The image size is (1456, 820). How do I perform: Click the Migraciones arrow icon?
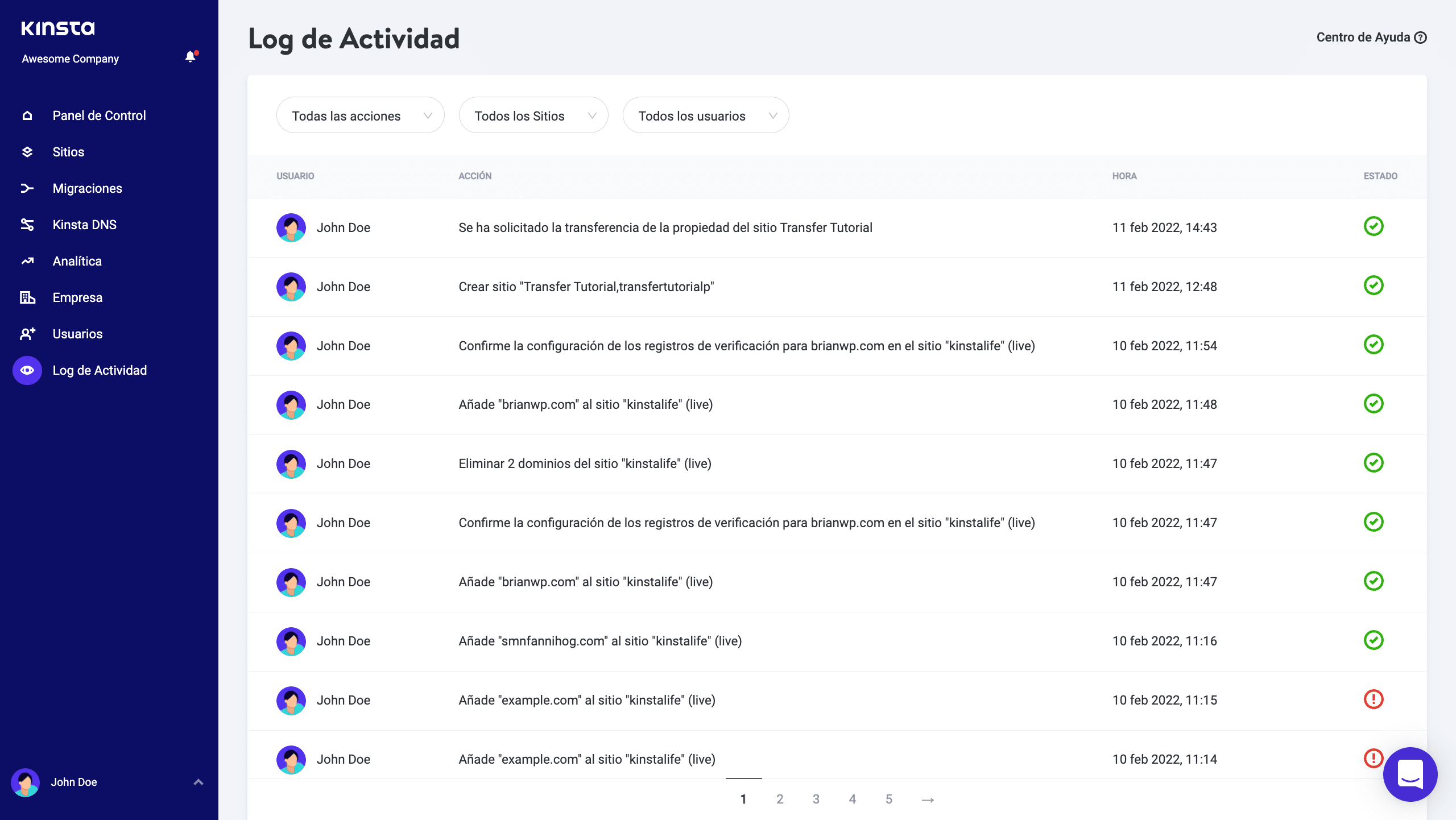click(27, 189)
